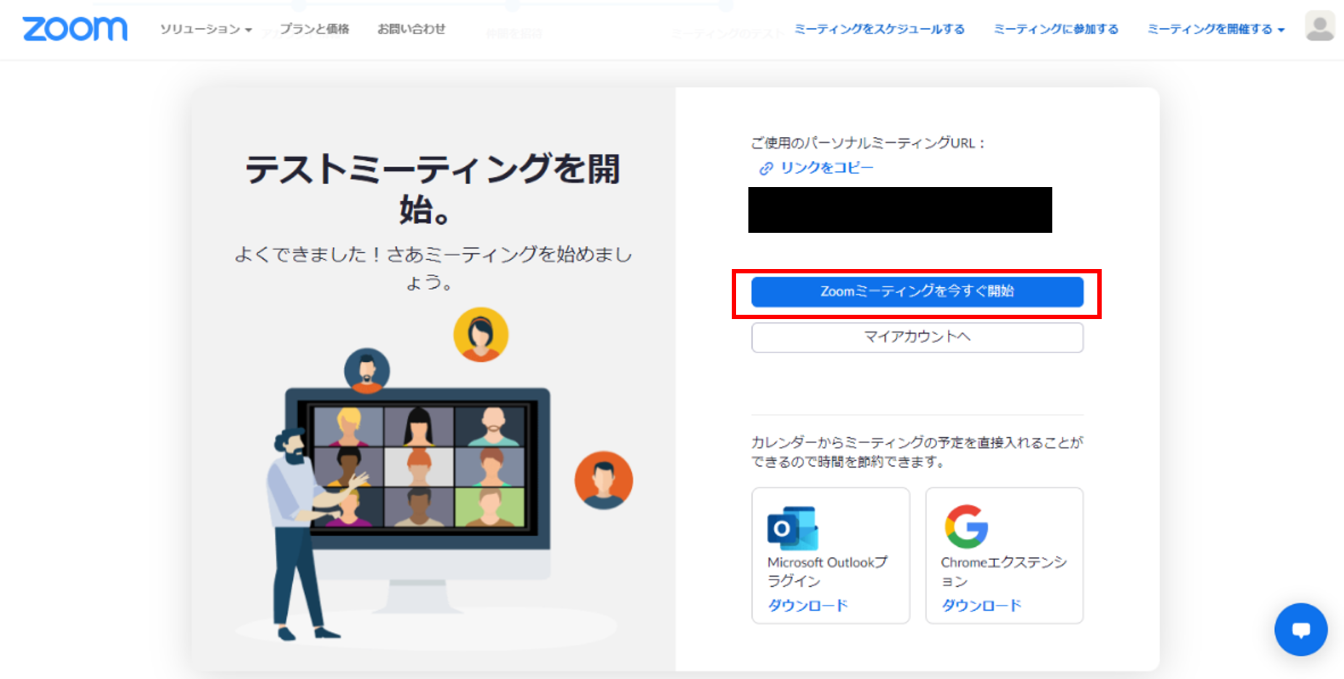Open お問い合わせ page
1344x679 pixels.
(x=411, y=29)
